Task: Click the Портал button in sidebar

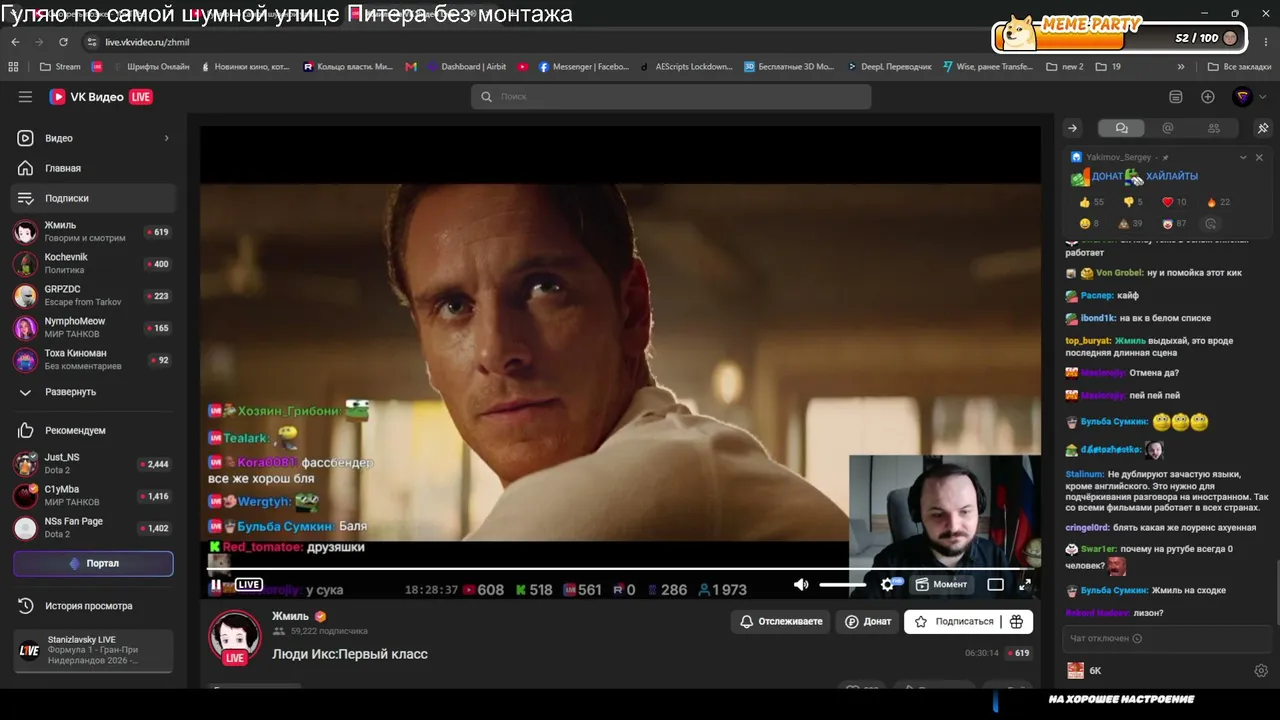Action: (x=93, y=563)
